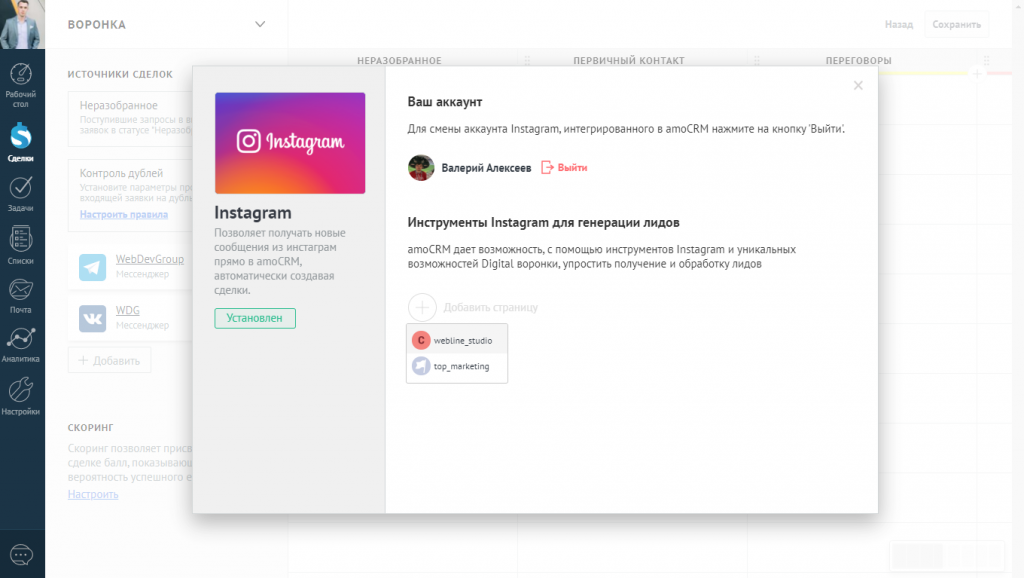This screenshot has height=578, width=1024.
Task: Open the Настройки settings section
Action: click(21, 396)
